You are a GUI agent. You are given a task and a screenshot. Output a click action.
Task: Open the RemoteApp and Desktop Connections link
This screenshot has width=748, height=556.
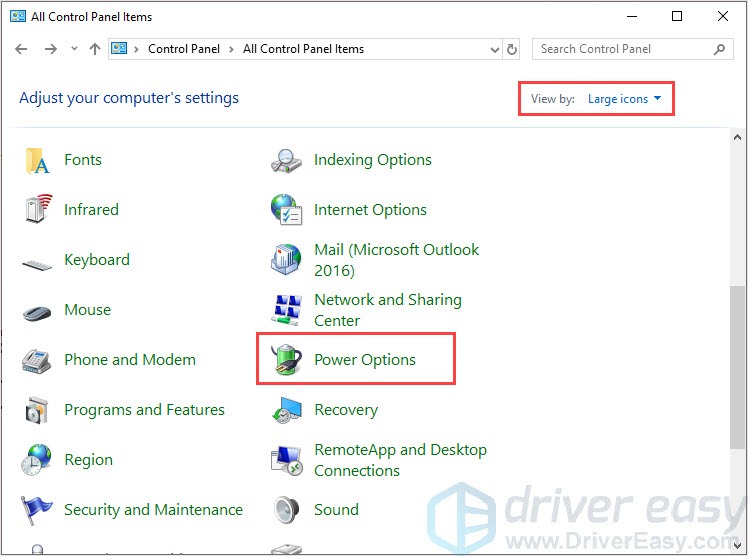click(400, 460)
